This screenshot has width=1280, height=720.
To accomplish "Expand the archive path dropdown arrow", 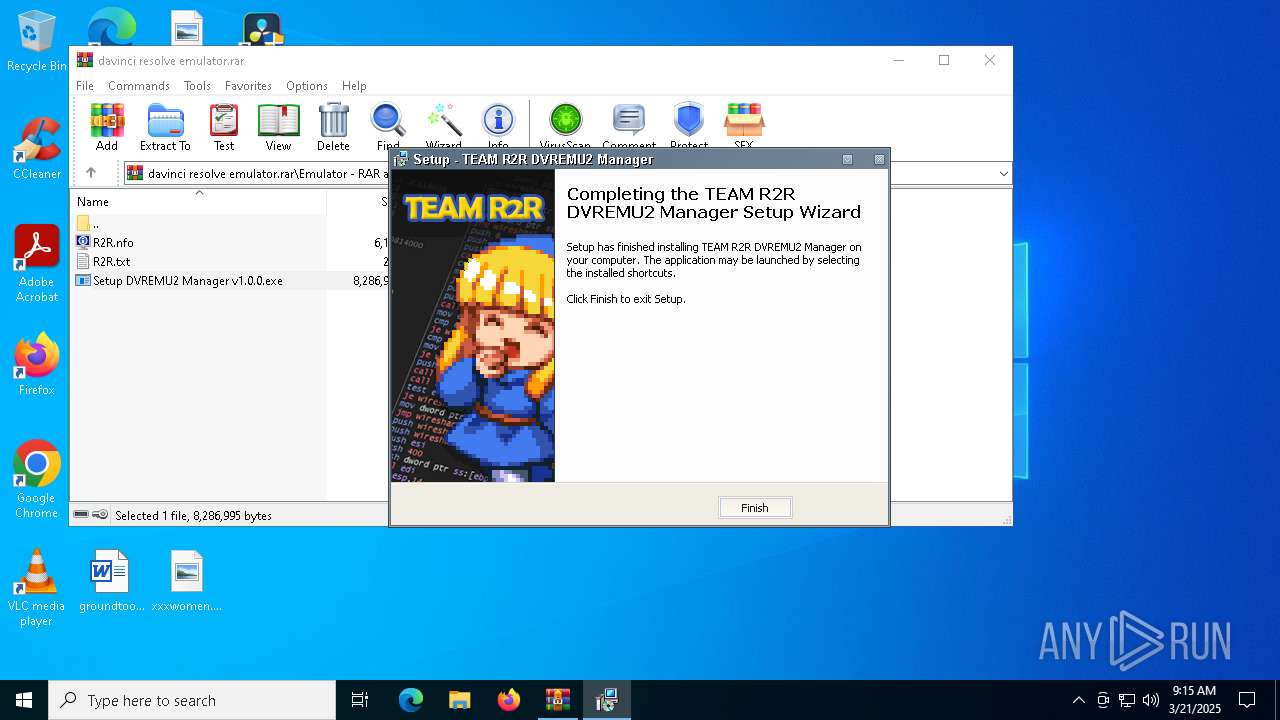I will (x=1003, y=174).
